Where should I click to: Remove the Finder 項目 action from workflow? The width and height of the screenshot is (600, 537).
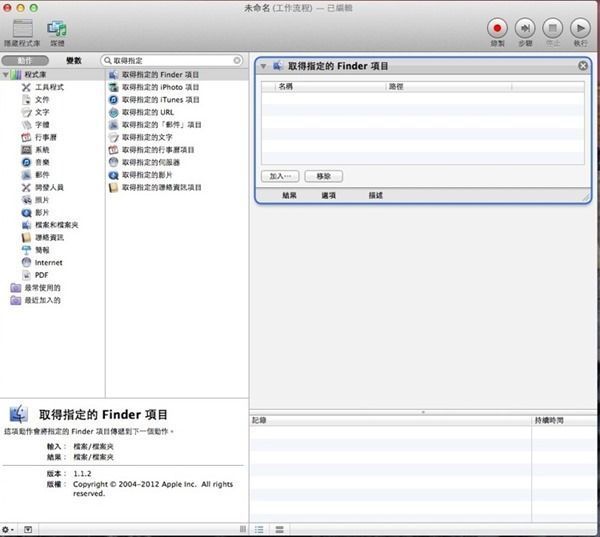[583, 66]
